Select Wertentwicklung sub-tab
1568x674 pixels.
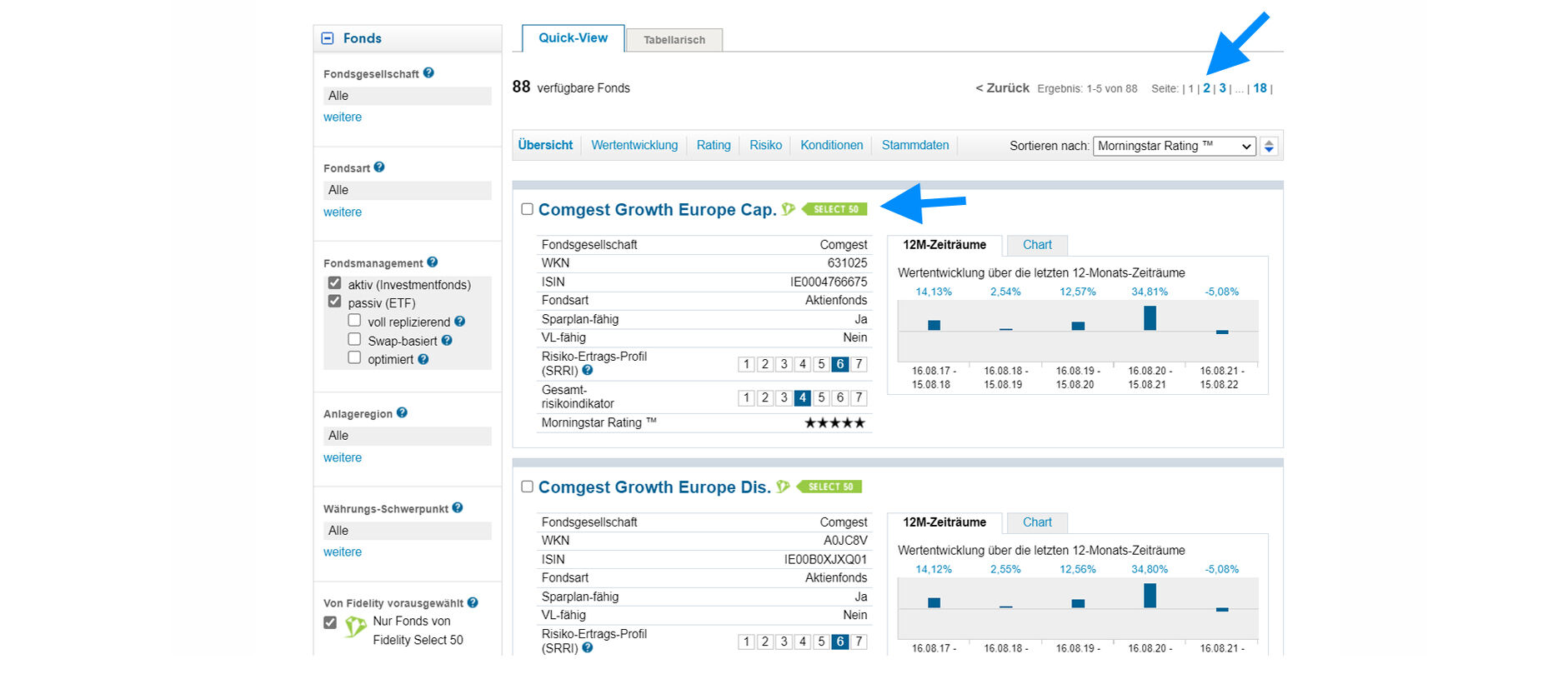[634, 145]
